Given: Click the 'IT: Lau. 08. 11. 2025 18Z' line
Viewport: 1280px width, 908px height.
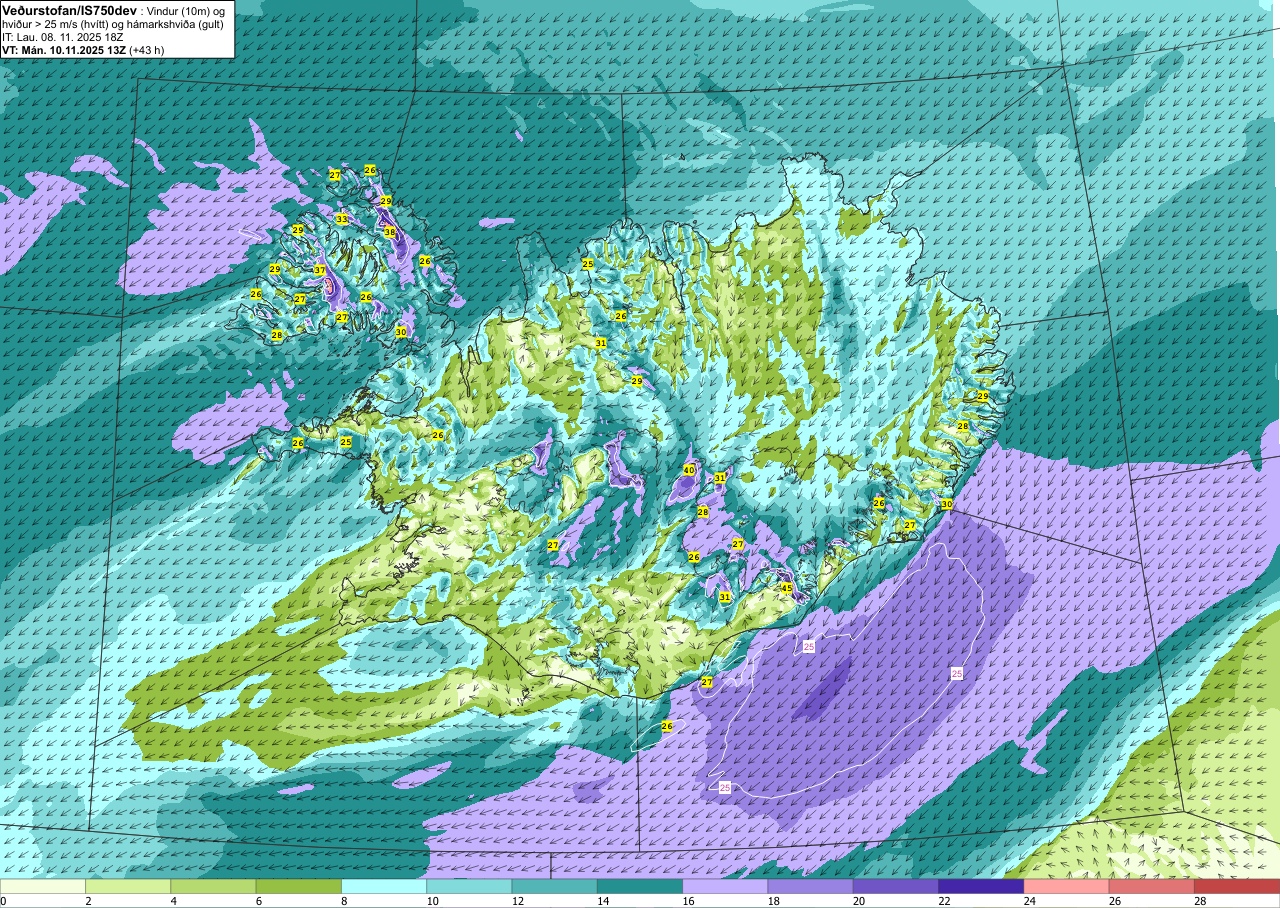Looking at the screenshot, I should 62,36.
